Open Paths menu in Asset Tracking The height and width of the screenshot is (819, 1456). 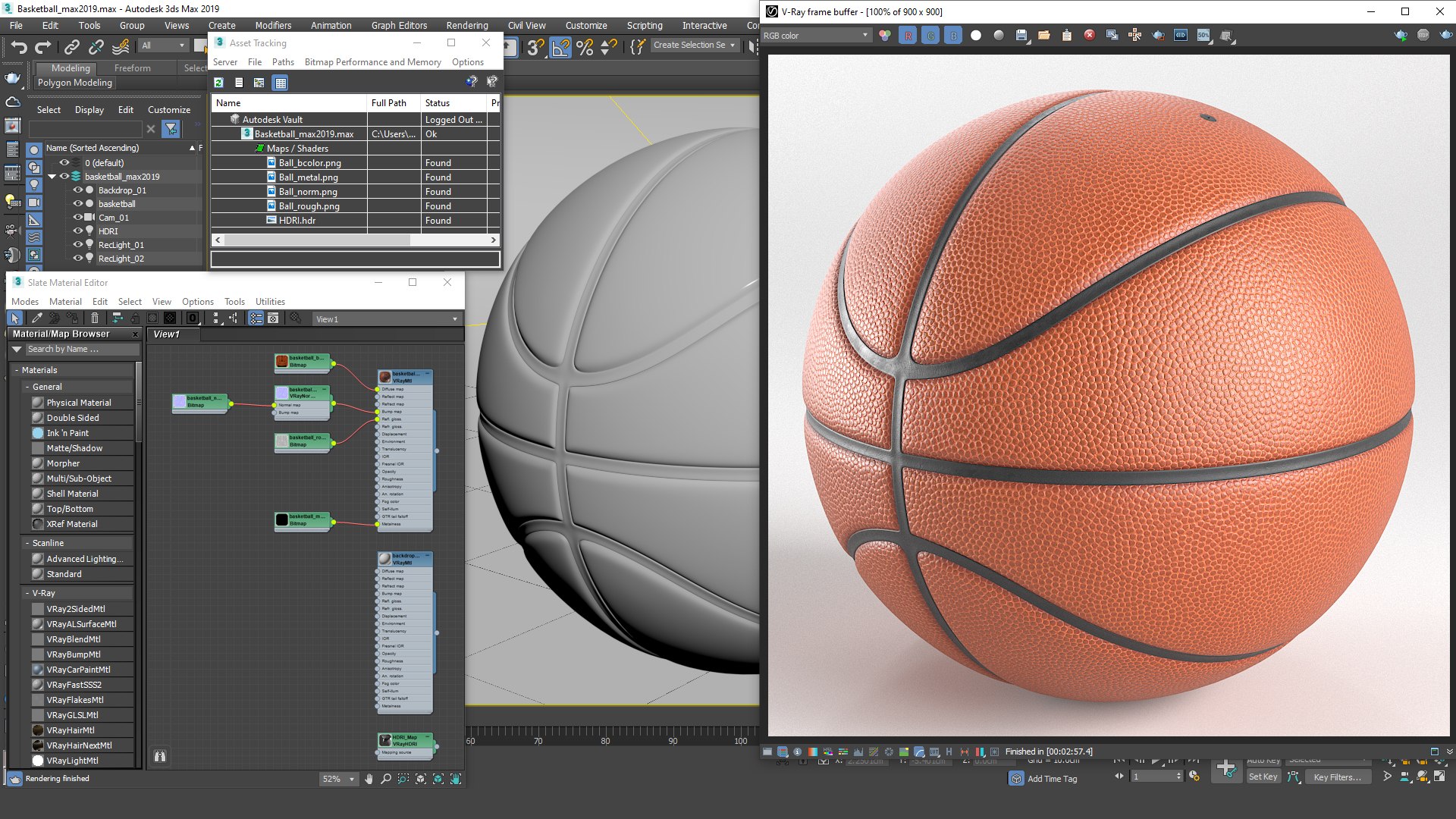pyautogui.click(x=283, y=62)
